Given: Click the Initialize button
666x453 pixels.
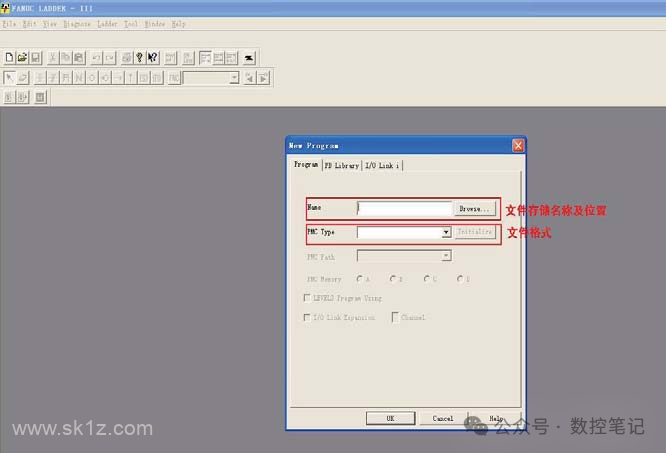Looking at the screenshot, I should pyautogui.click(x=475, y=232).
